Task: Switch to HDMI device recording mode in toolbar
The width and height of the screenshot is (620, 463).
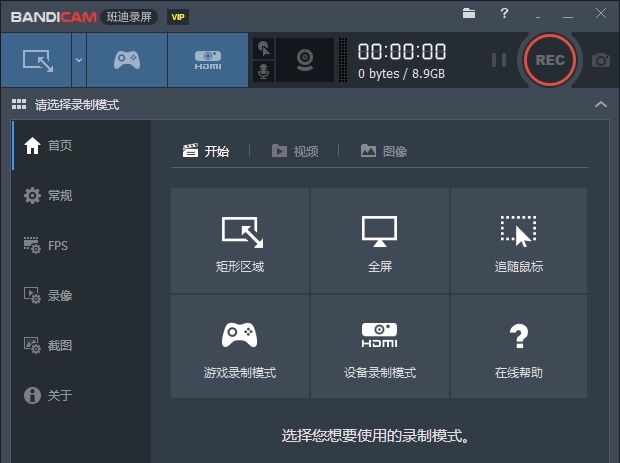Action: 208,60
